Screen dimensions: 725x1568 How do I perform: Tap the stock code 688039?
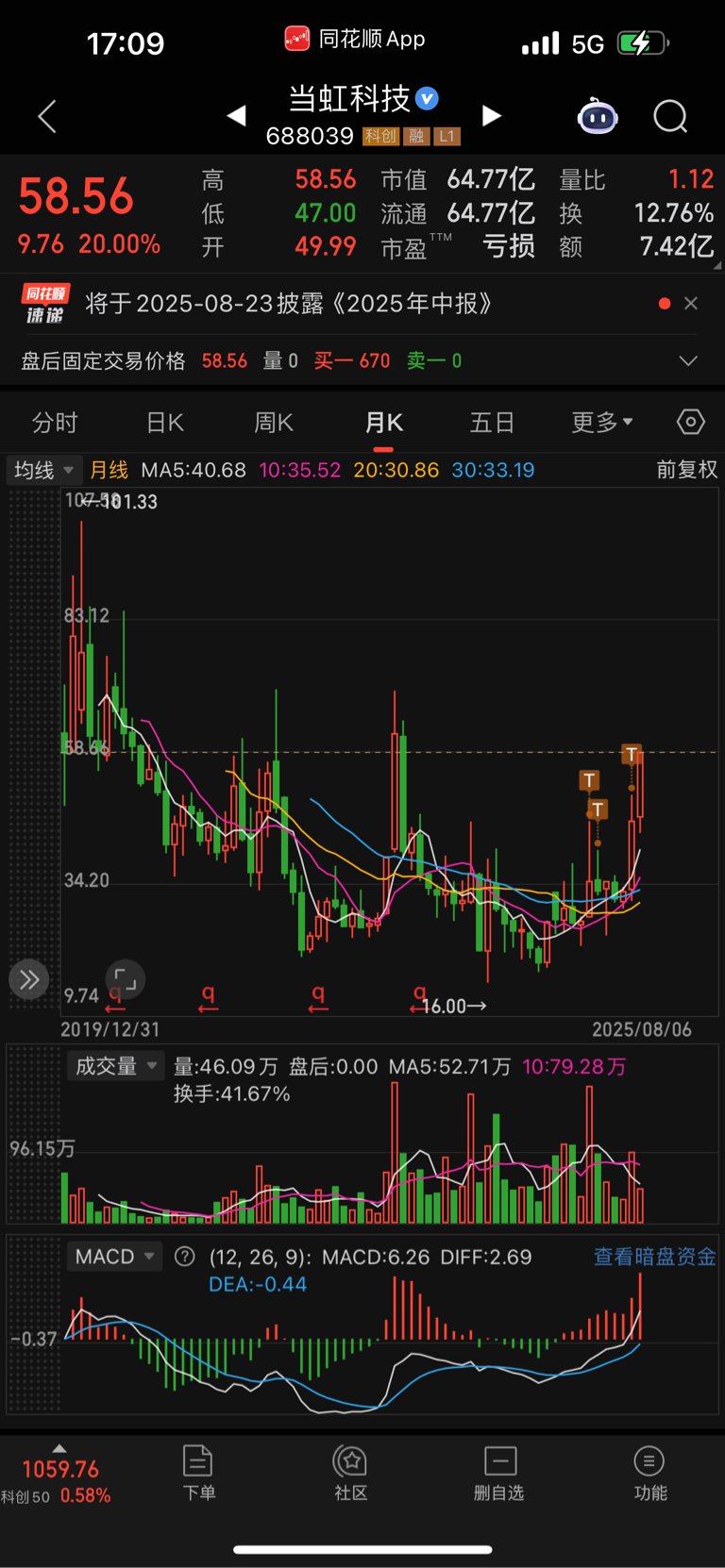click(310, 137)
